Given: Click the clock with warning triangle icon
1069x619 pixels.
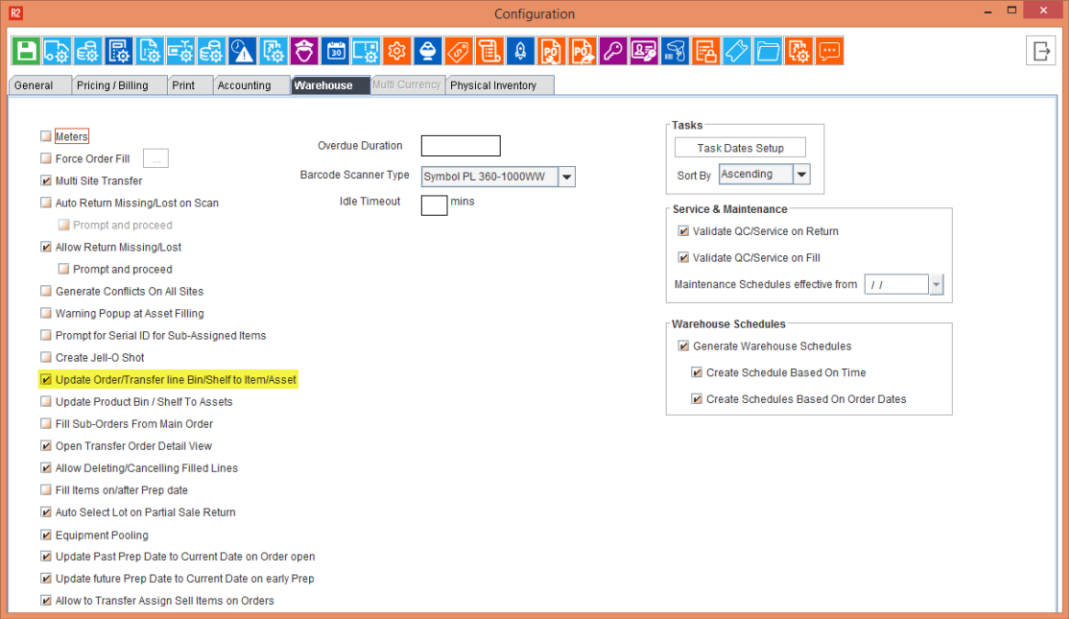Looking at the screenshot, I should pos(242,51).
